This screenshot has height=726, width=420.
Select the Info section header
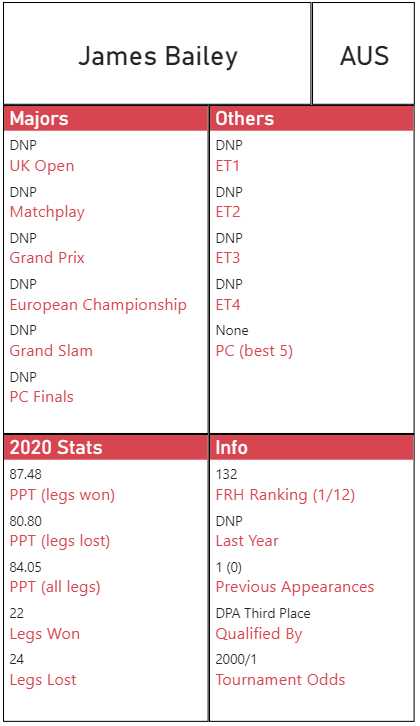(x=312, y=447)
